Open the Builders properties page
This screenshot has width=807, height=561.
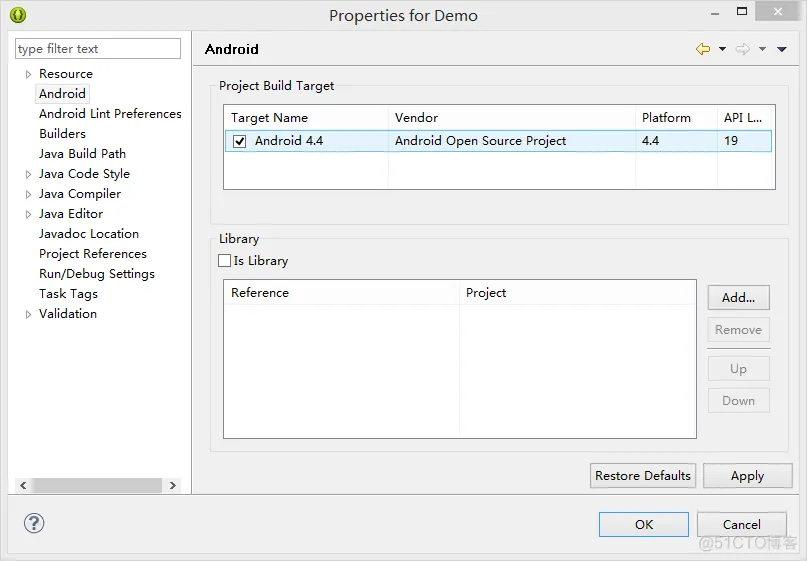coord(62,134)
